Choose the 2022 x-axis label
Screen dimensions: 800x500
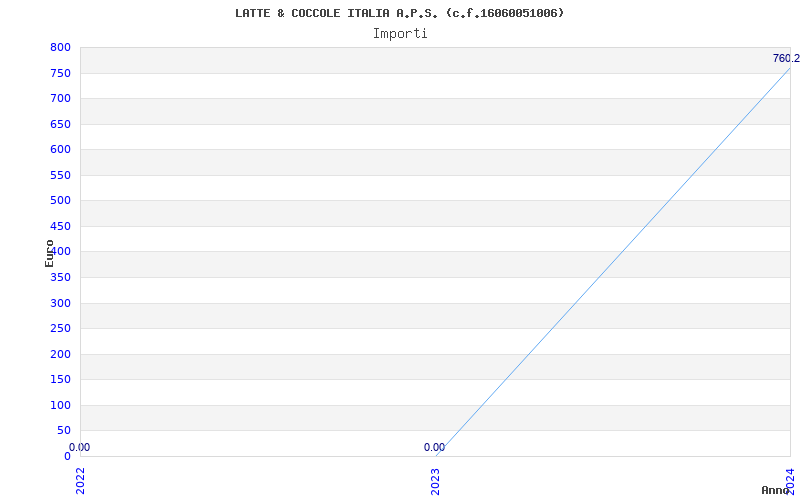coord(81,481)
